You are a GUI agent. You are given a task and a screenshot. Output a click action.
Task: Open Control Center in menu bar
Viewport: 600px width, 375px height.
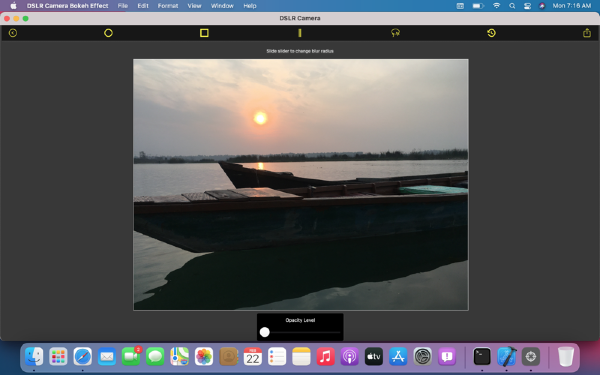(527, 6)
